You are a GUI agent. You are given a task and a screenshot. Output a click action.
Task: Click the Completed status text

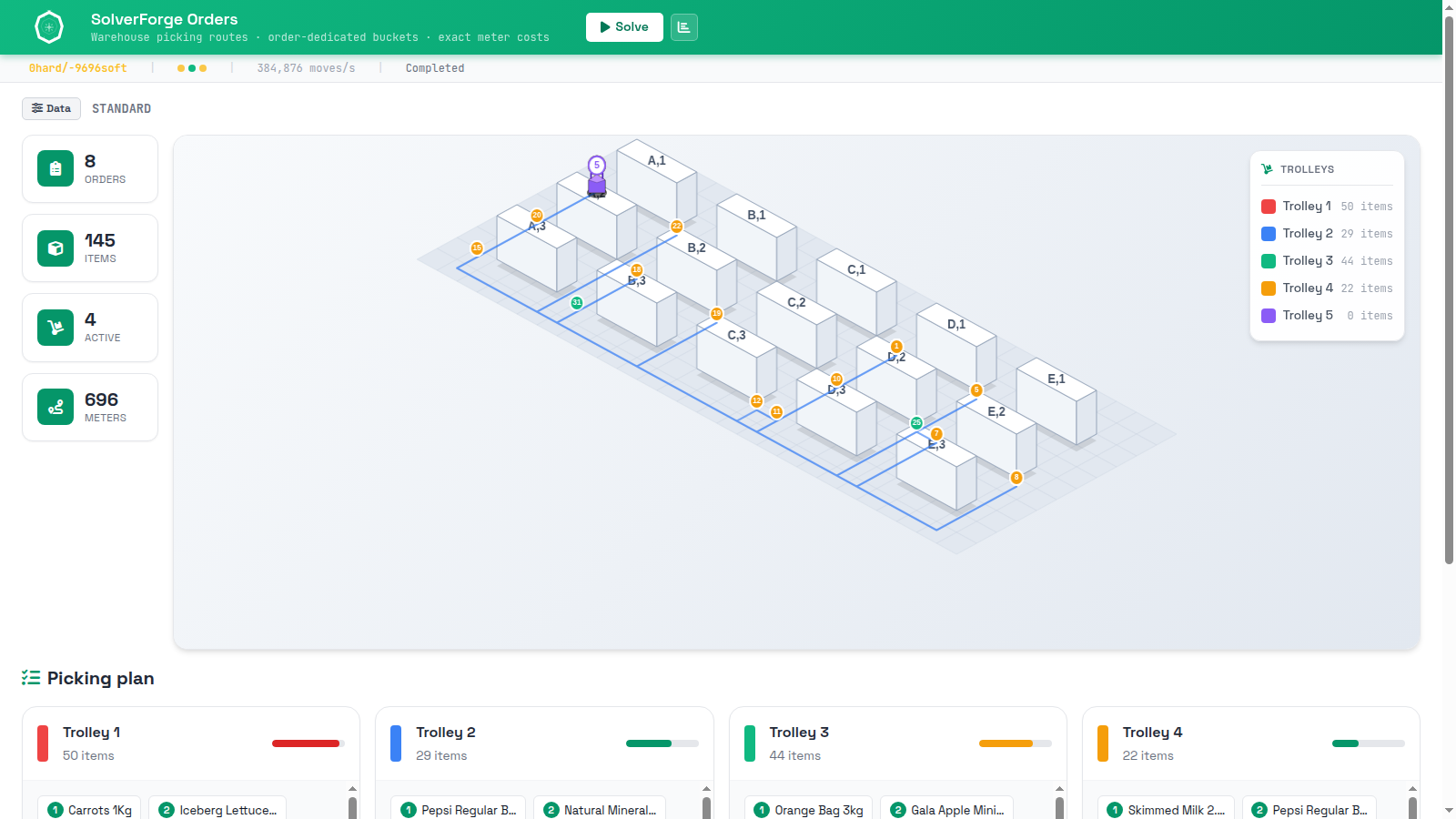click(435, 68)
